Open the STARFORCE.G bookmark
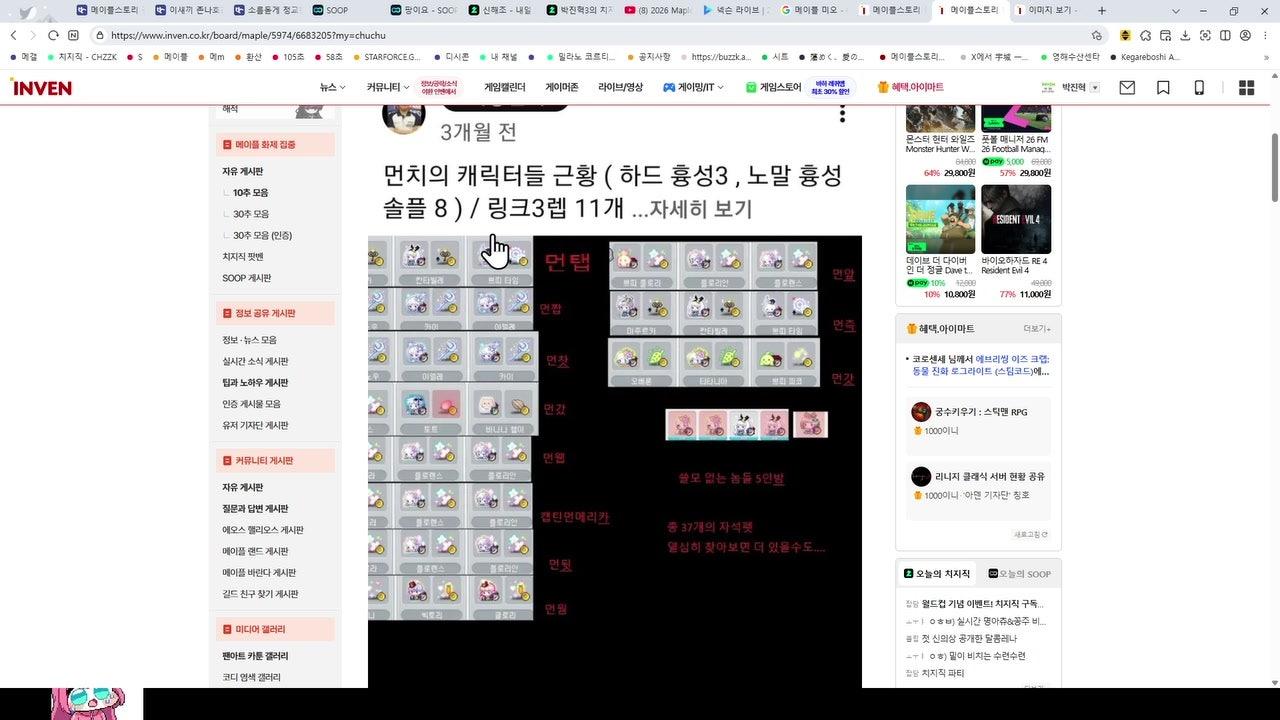Screen dimensions: 1280x720 [386, 57]
